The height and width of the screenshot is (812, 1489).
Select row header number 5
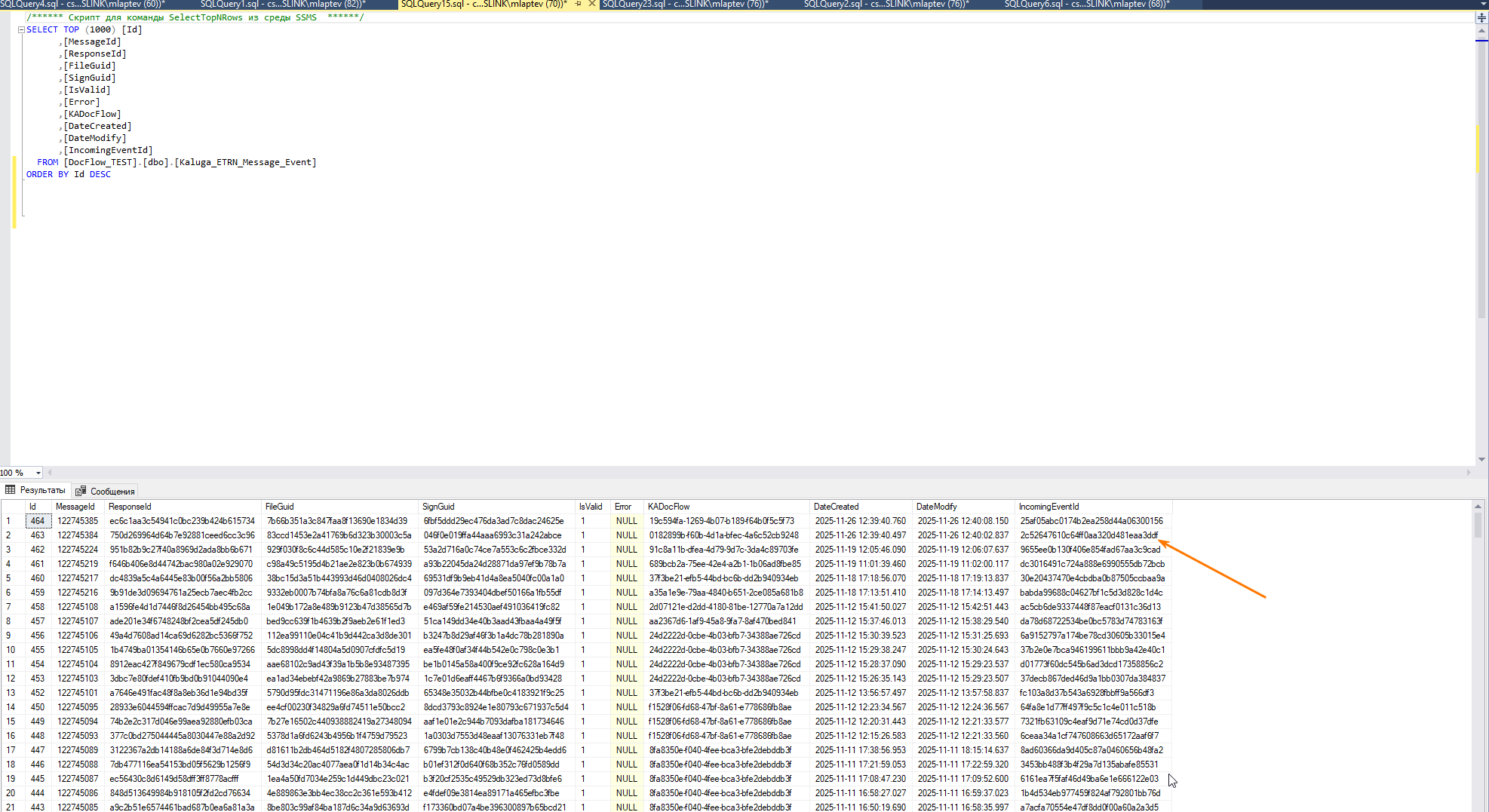12,578
